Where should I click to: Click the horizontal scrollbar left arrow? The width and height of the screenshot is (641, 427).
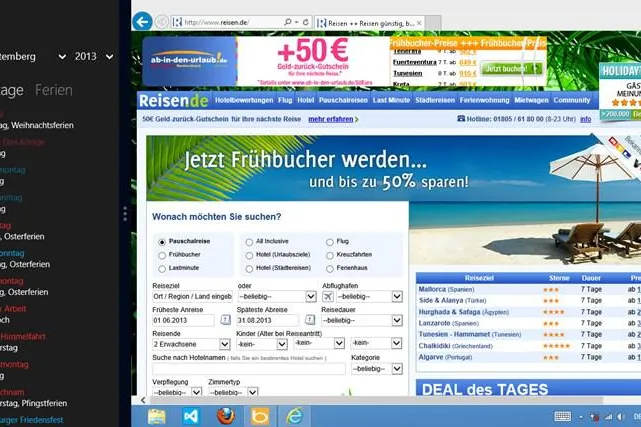pos(143,400)
